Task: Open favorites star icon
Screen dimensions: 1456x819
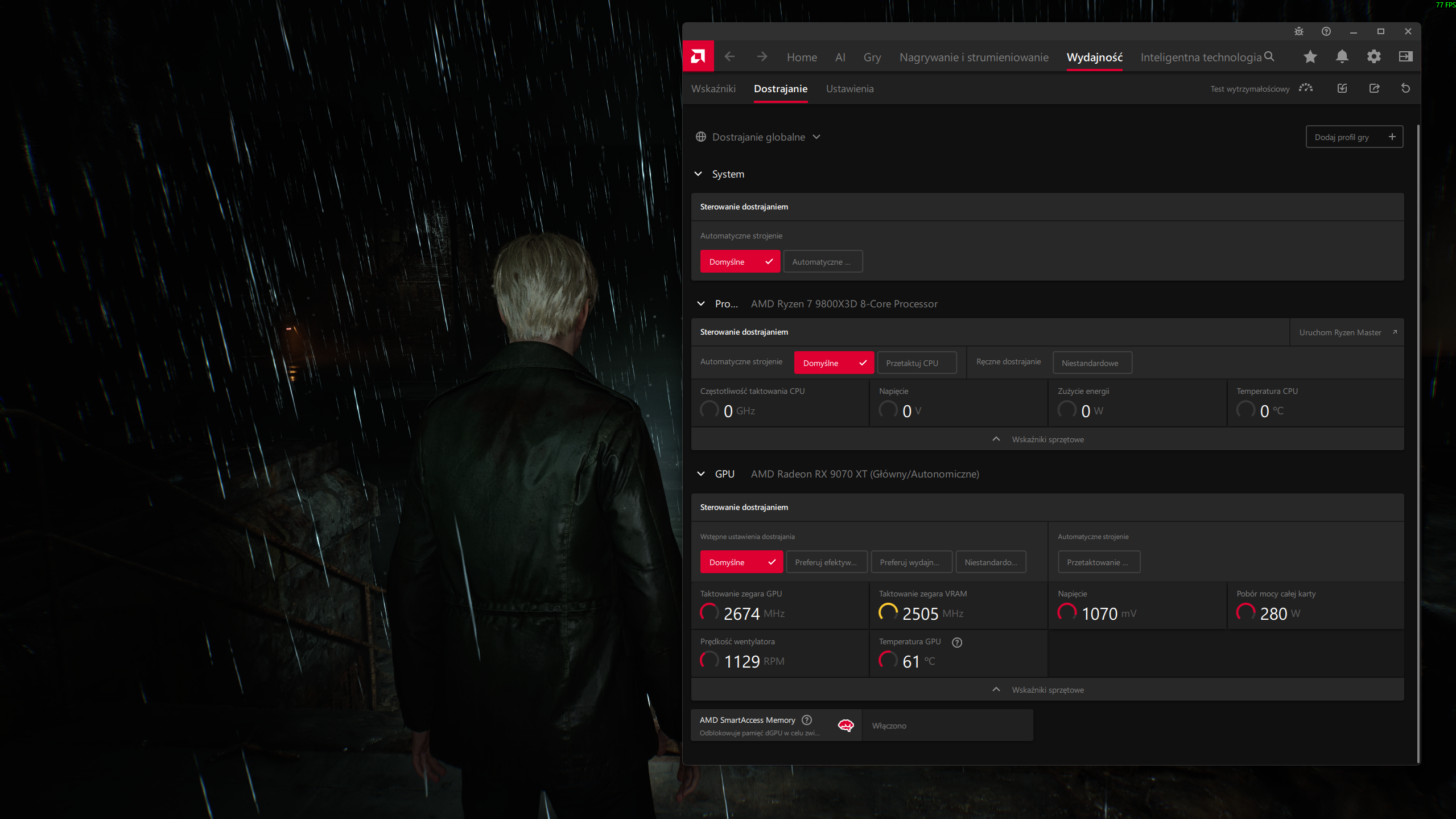Action: (x=1310, y=56)
